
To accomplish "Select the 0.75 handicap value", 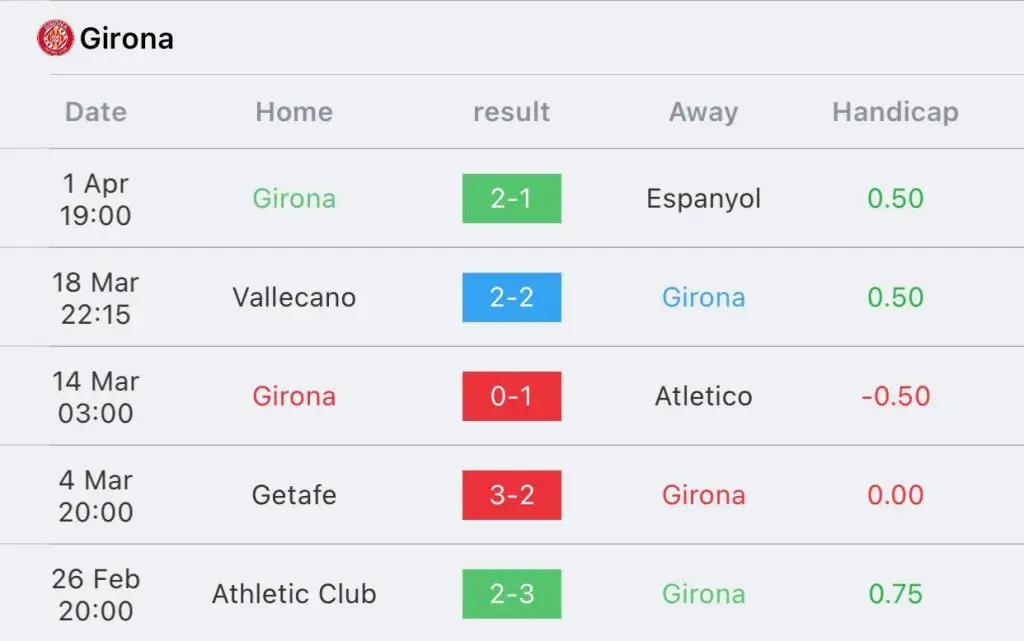I will click(x=895, y=594).
